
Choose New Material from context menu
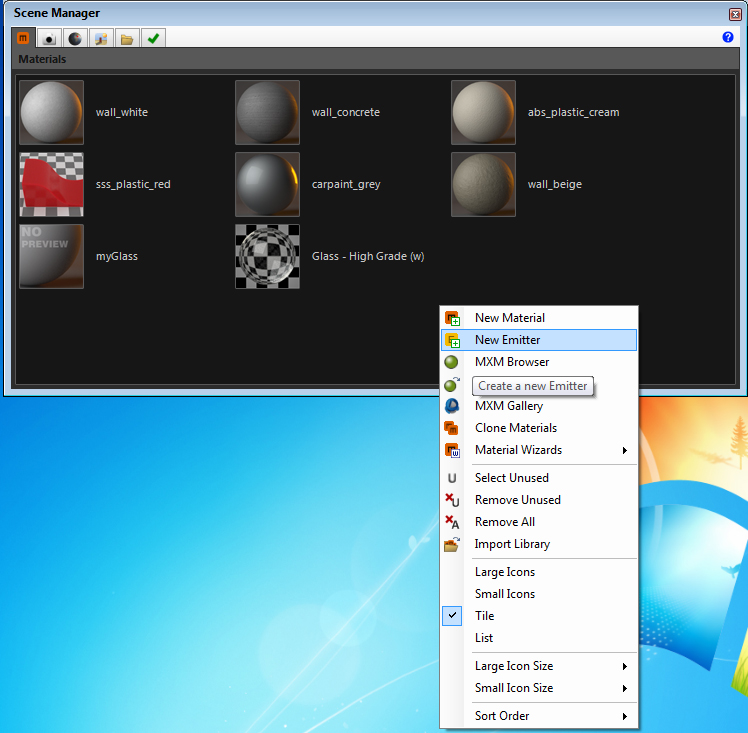(539, 318)
